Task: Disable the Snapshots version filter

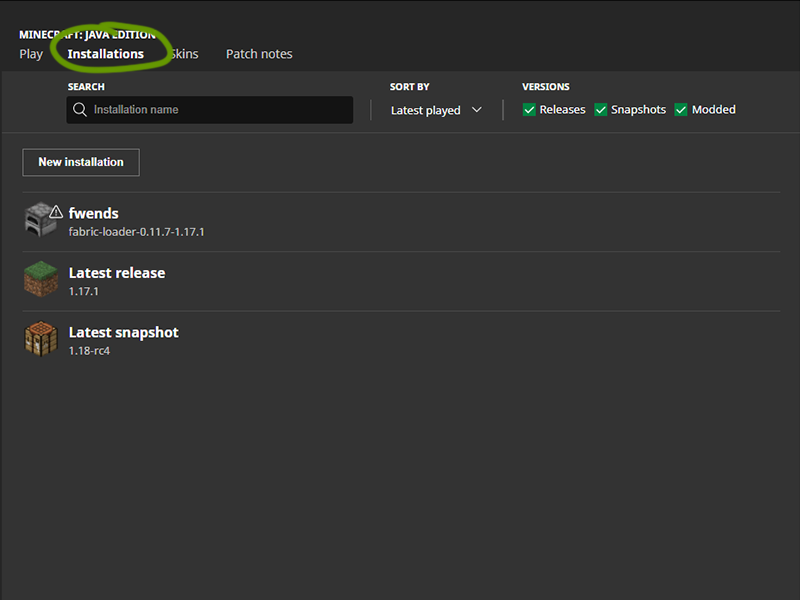Action: (x=601, y=110)
